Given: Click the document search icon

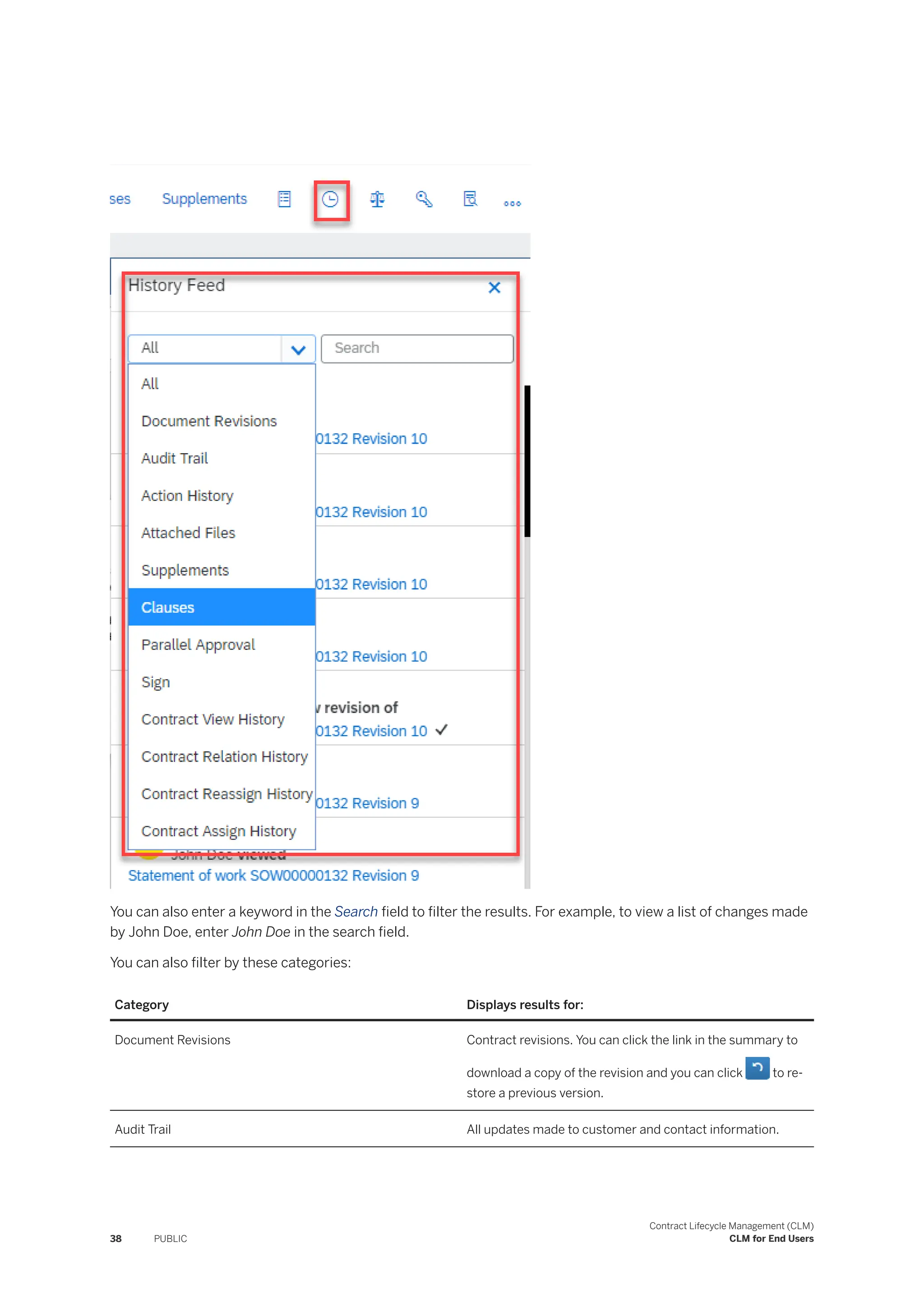Looking at the screenshot, I should [x=471, y=199].
